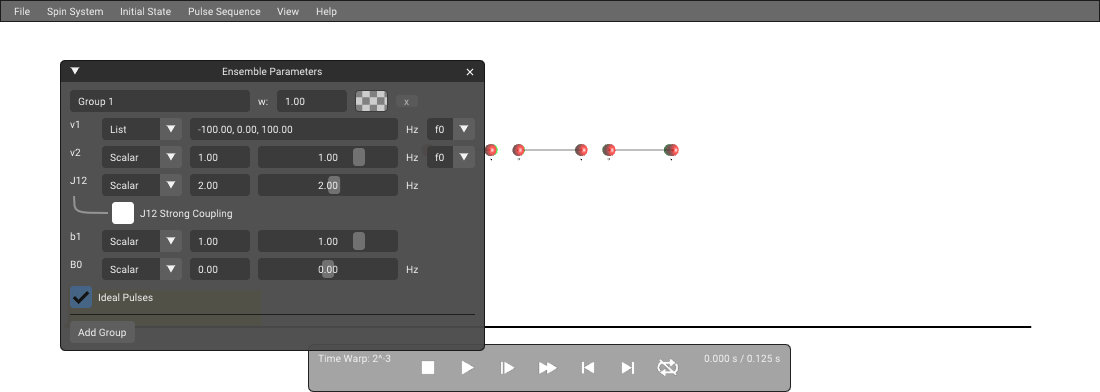Open the v1 reference f0 dropdown
Viewport: 1100px width, 392px height.
451,129
